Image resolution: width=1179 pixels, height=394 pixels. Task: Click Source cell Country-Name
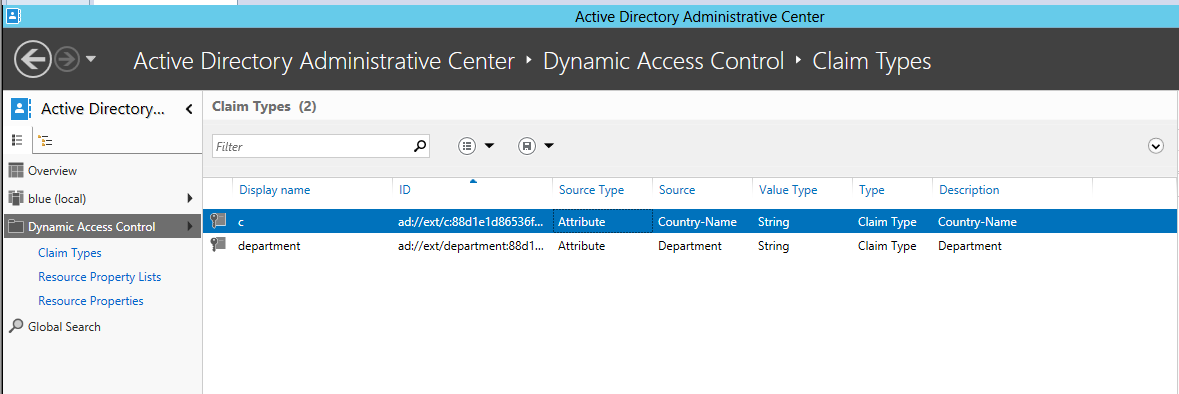(x=697, y=222)
